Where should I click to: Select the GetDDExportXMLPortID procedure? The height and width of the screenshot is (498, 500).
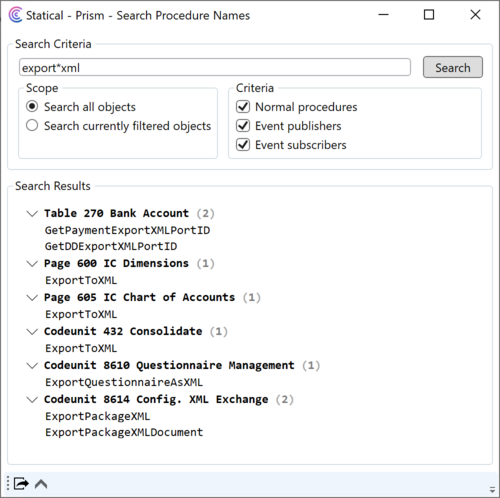[x=111, y=246]
